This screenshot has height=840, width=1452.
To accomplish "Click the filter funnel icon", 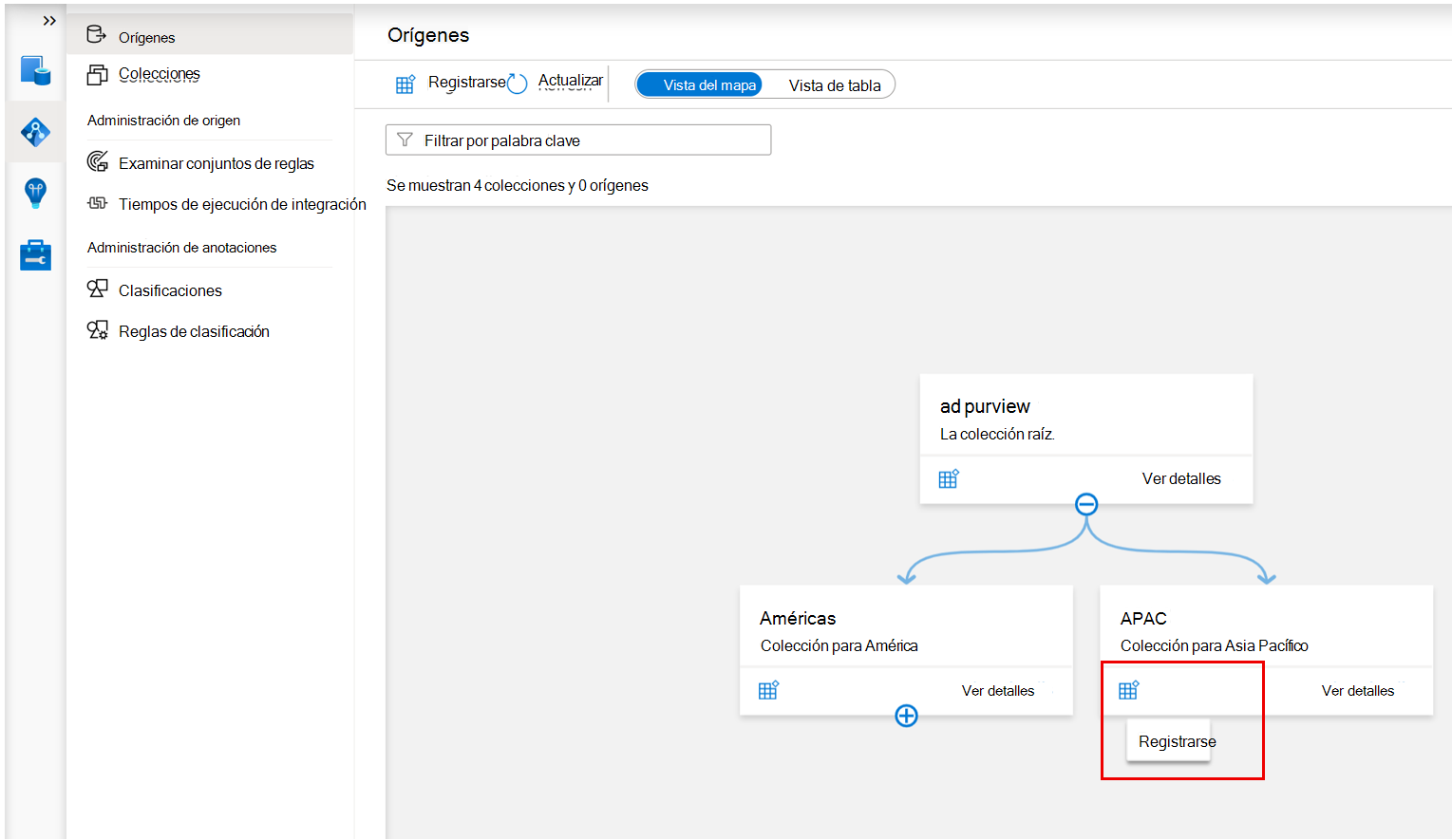I will (x=405, y=140).
